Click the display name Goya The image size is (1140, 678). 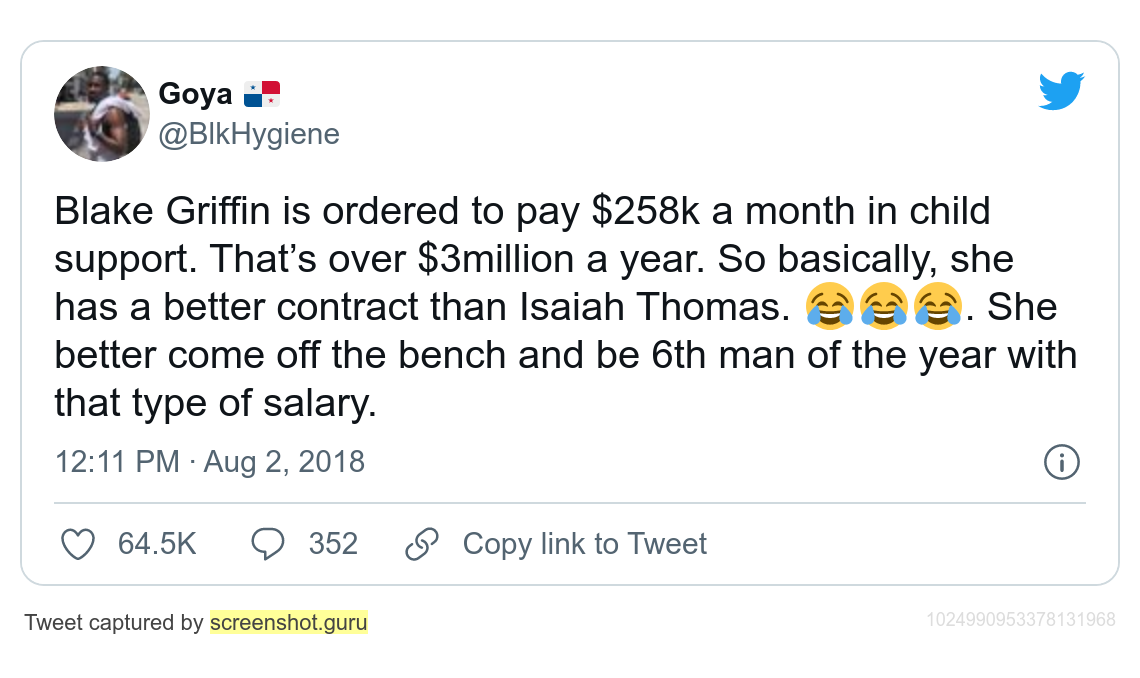pyautogui.click(x=195, y=94)
